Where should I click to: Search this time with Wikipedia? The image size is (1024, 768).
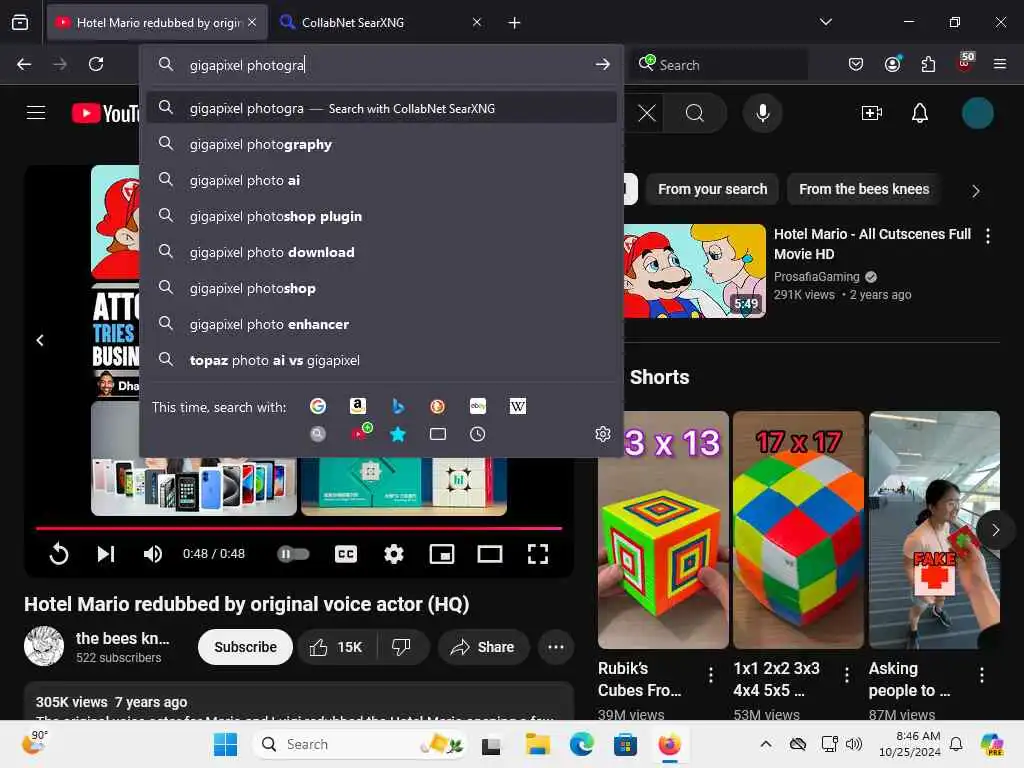click(x=517, y=406)
